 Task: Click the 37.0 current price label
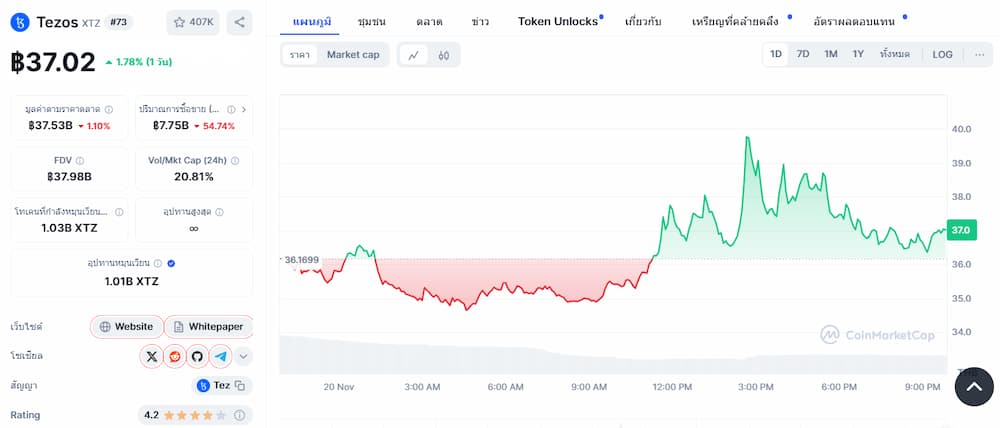click(x=960, y=230)
